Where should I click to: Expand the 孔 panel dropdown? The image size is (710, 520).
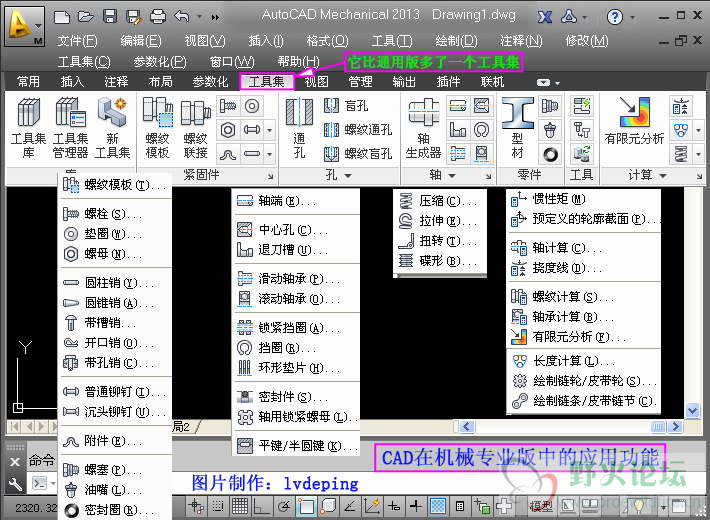pos(348,175)
